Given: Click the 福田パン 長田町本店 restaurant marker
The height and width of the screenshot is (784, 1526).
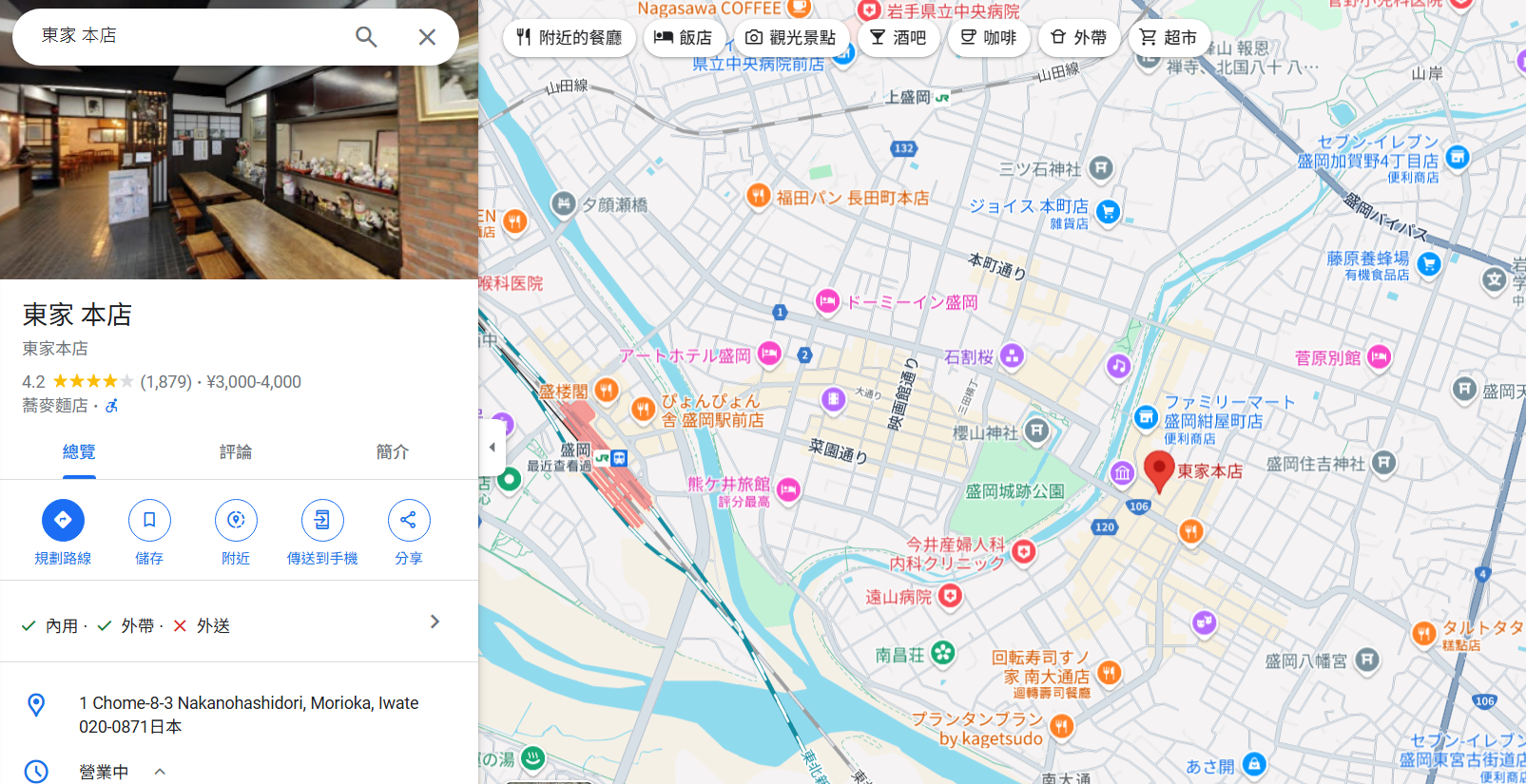Looking at the screenshot, I should [x=758, y=196].
